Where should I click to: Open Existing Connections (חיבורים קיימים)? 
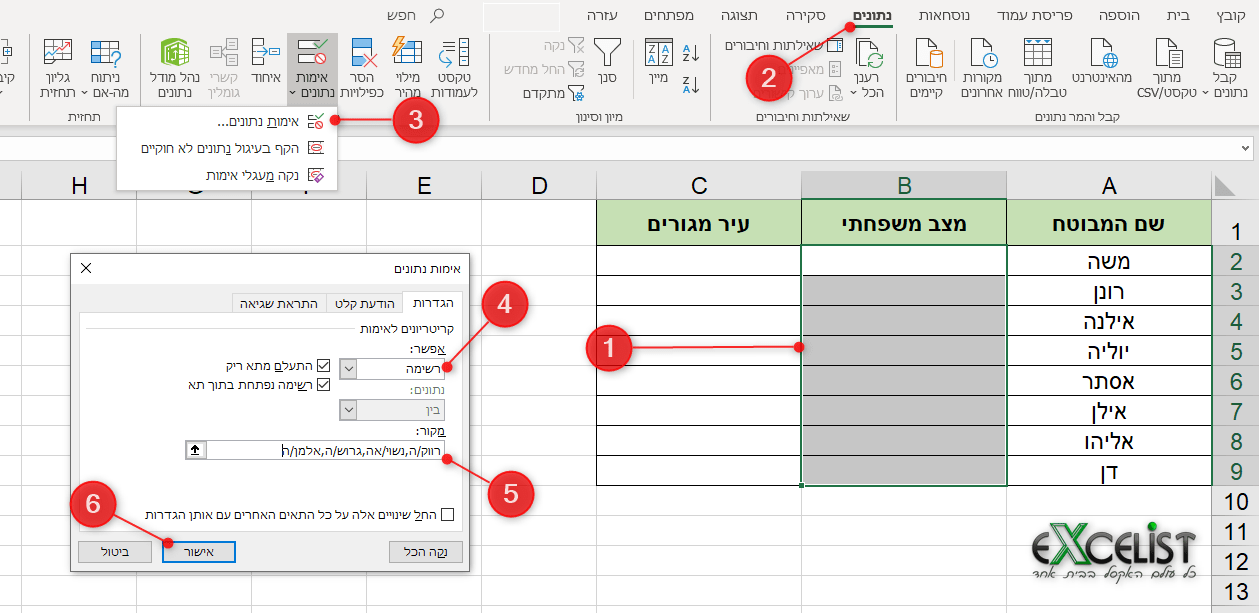tap(926, 55)
